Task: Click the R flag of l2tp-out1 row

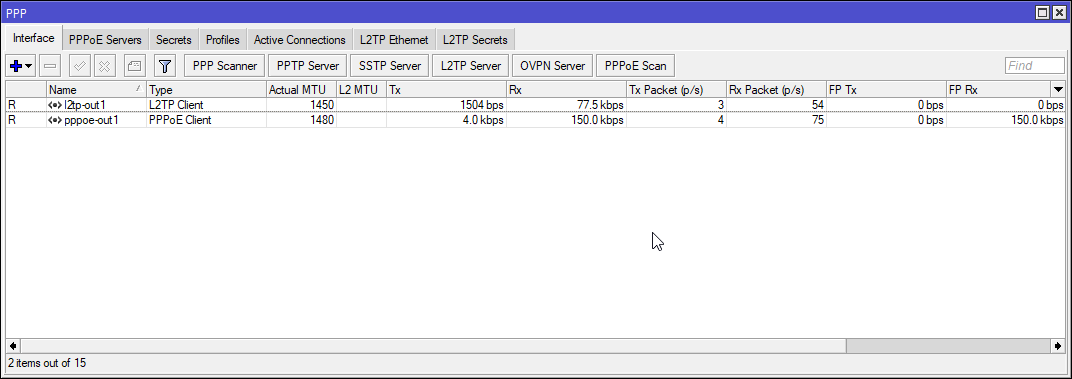Action: pyautogui.click(x=12, y=105)
